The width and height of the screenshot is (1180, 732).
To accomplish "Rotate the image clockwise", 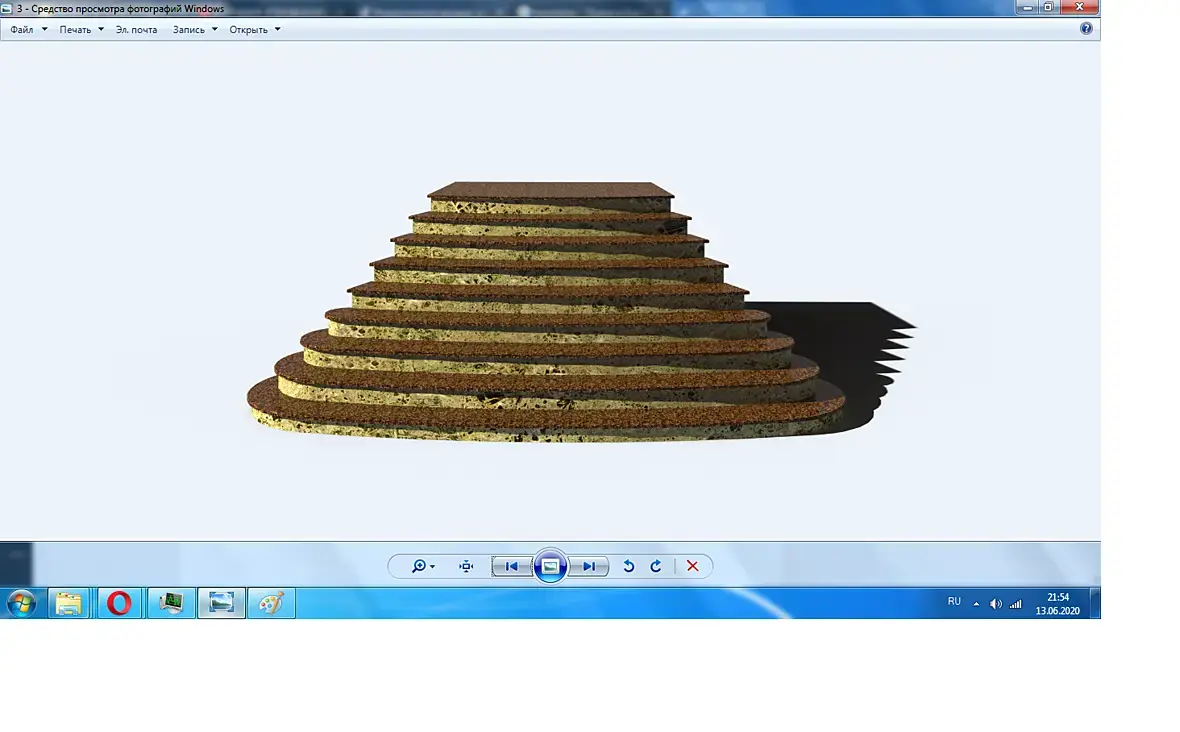I will (x=655, y=566).
